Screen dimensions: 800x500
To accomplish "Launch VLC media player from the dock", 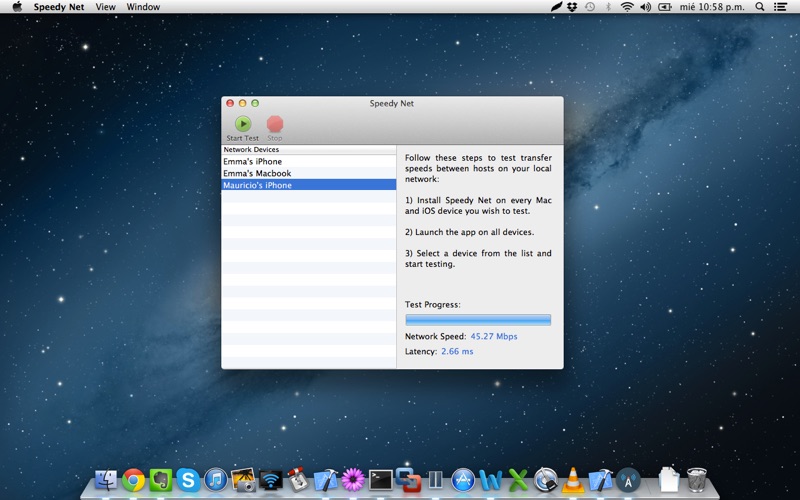I will (x=573, y=480).
